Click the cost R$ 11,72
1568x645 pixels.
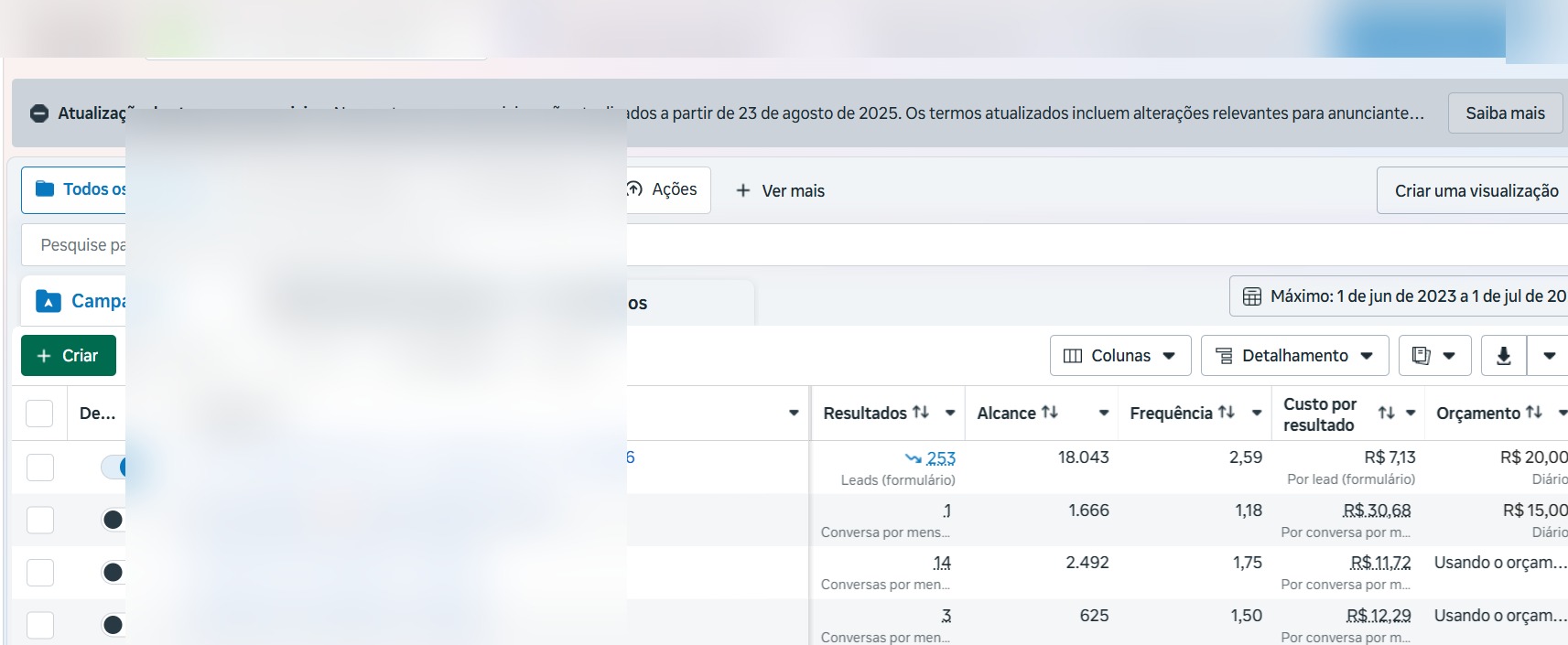pyautogui.click(x=1380, y=563)
